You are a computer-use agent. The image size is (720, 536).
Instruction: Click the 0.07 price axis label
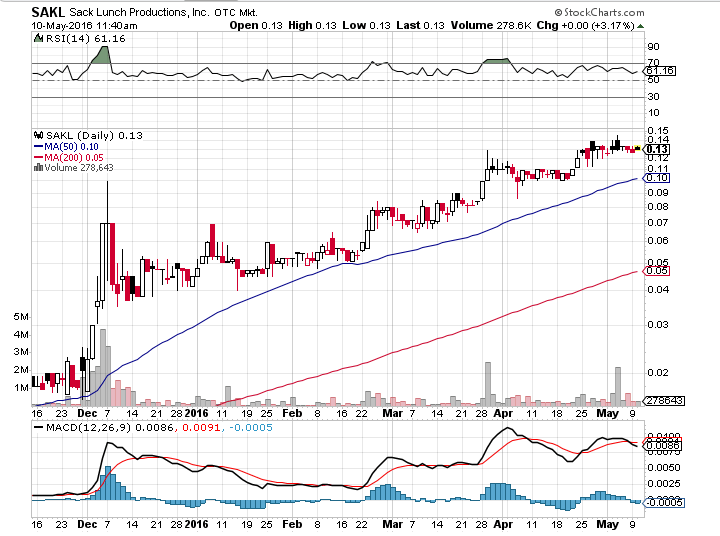click(x=658, y=223)
